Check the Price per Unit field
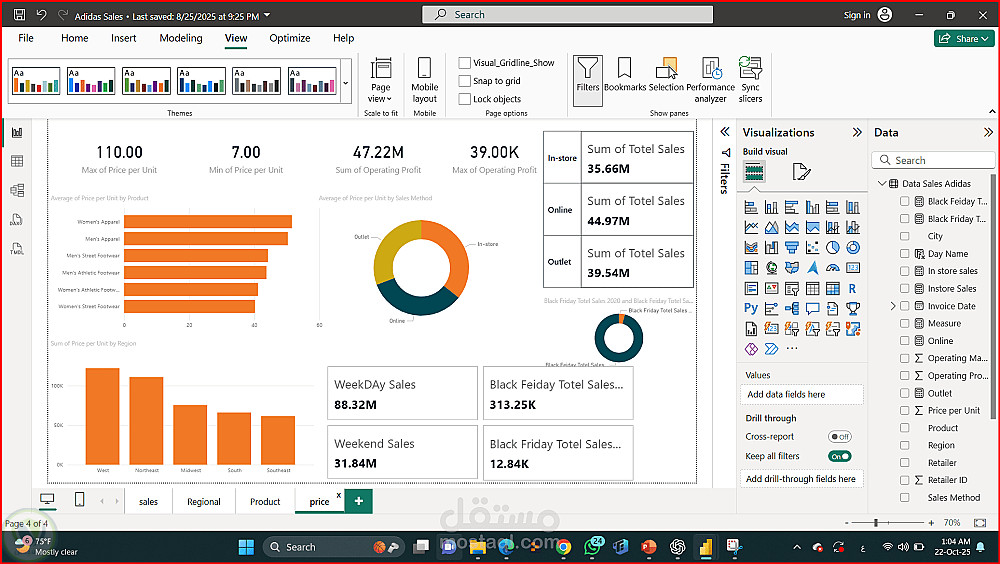 pos(904,410)
